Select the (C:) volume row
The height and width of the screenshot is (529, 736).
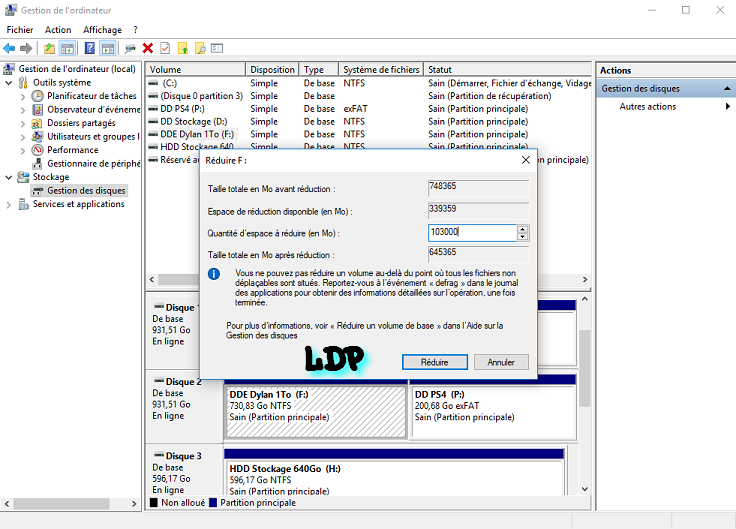coord(368,83)
